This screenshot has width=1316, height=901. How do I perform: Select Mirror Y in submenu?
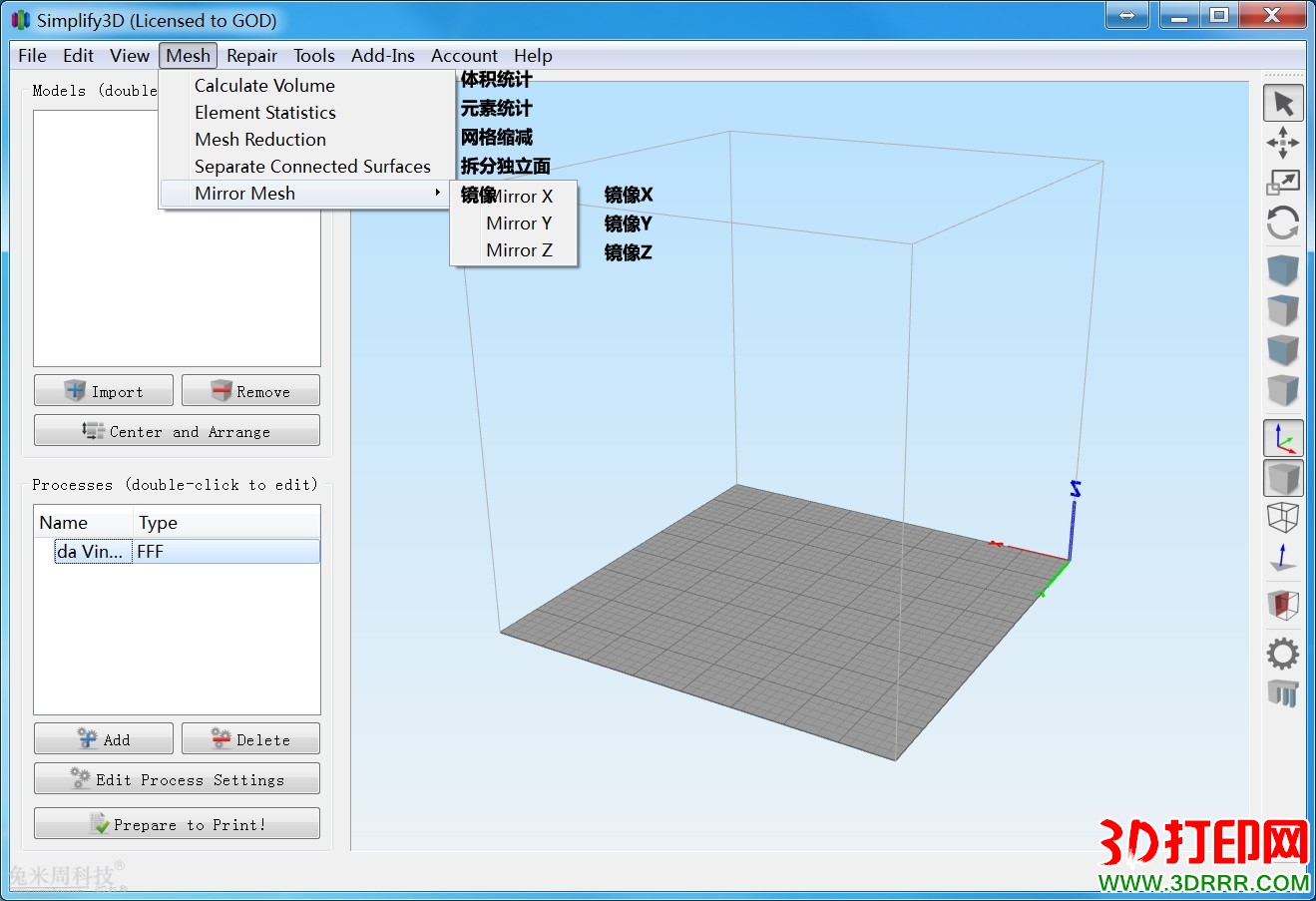[x=514, y=224]
